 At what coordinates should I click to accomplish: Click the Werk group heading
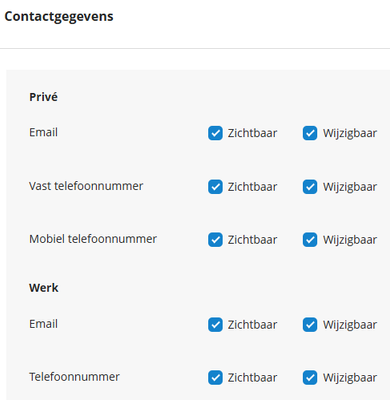pos(44,288)
